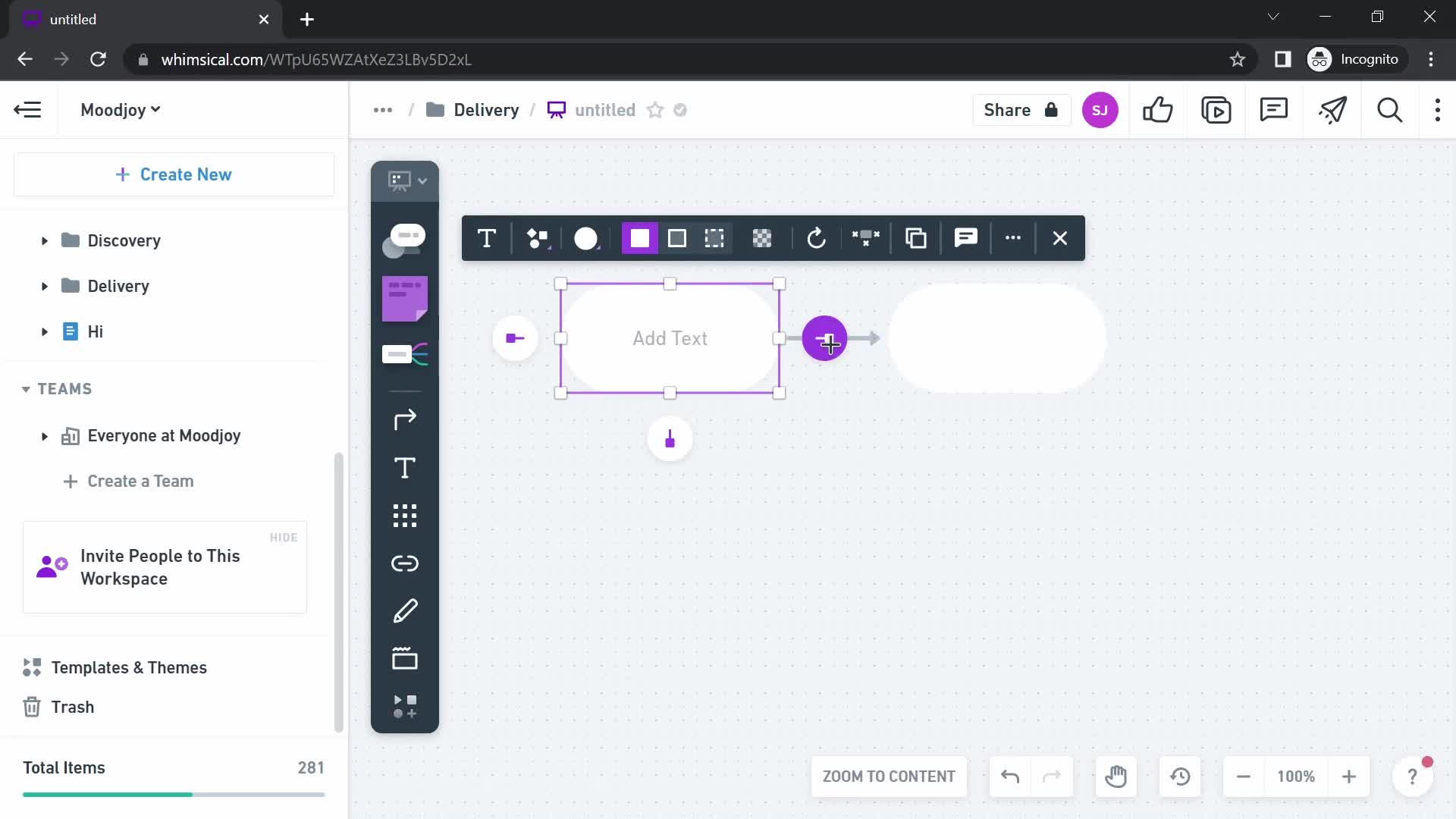
Task: Star the untitled board as favorite
Action: (655, 110)
